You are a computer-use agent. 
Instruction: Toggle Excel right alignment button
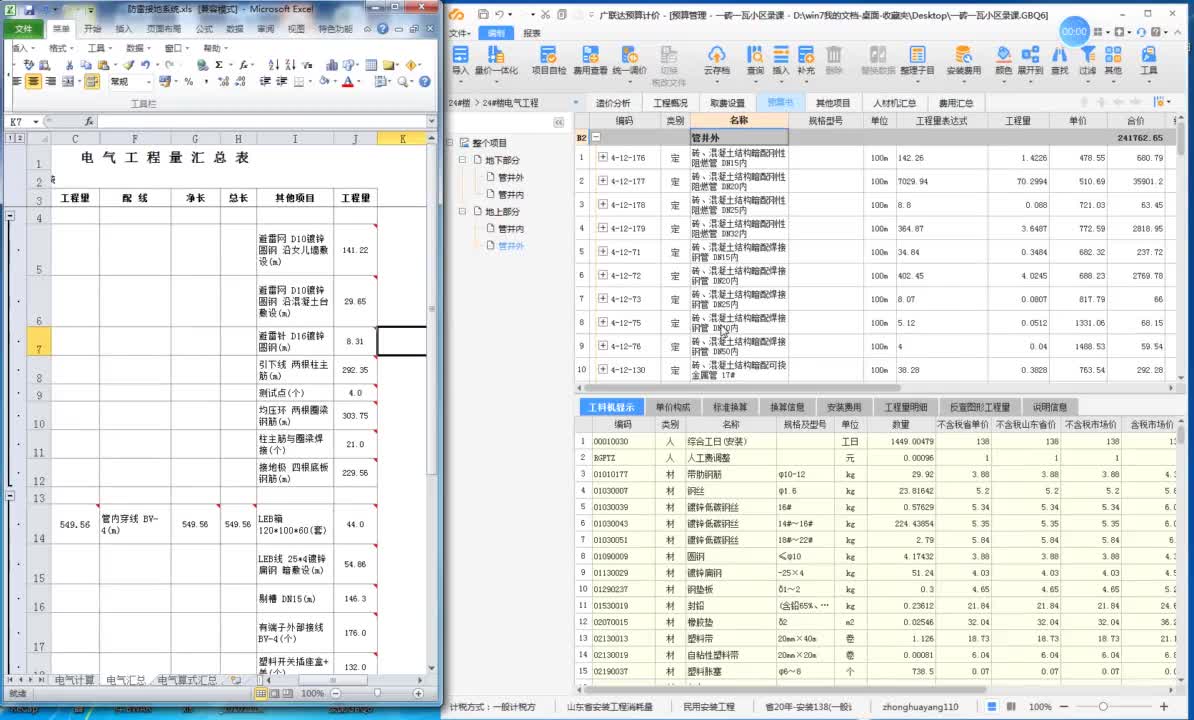tap(51, 81)
